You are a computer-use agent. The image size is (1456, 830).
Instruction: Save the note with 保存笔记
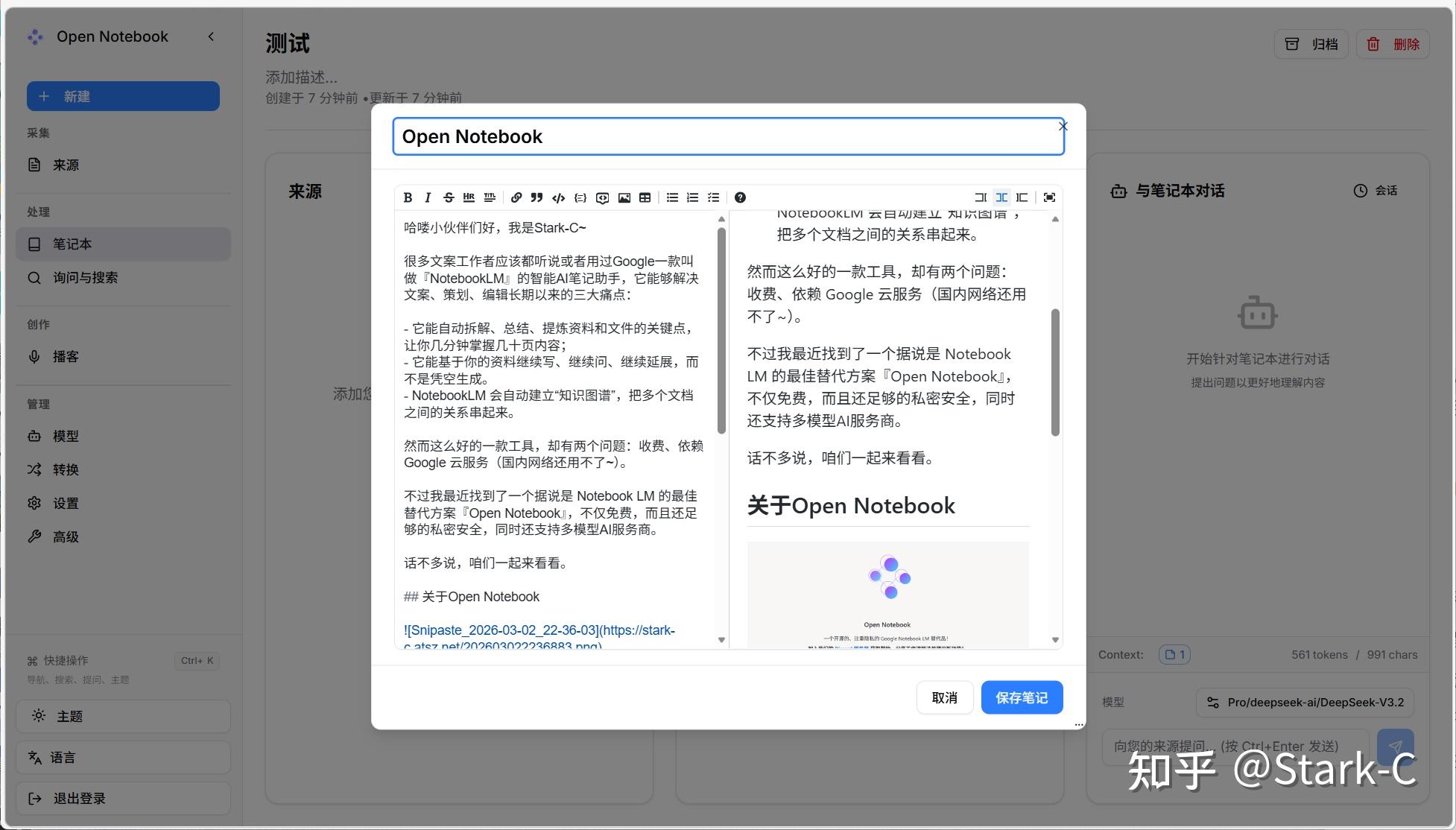click(x=1022, y=697)
